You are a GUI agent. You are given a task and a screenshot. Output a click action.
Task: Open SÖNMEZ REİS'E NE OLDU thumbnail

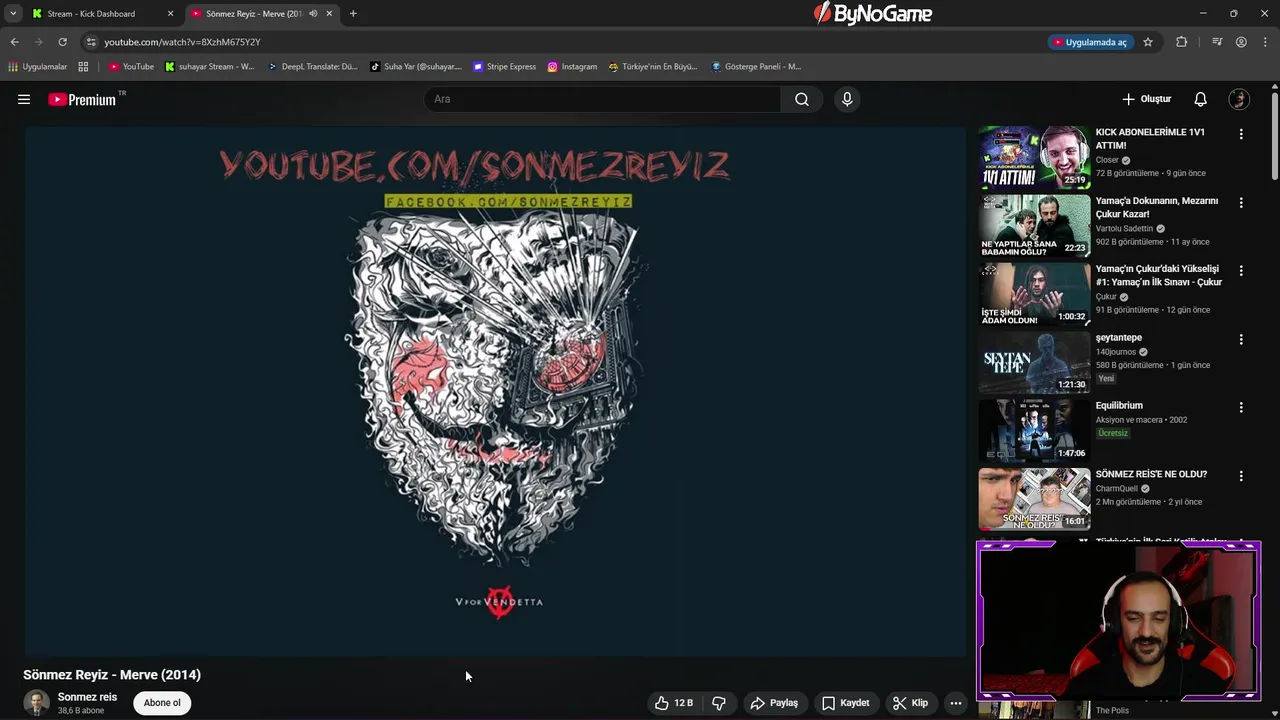1034,500
